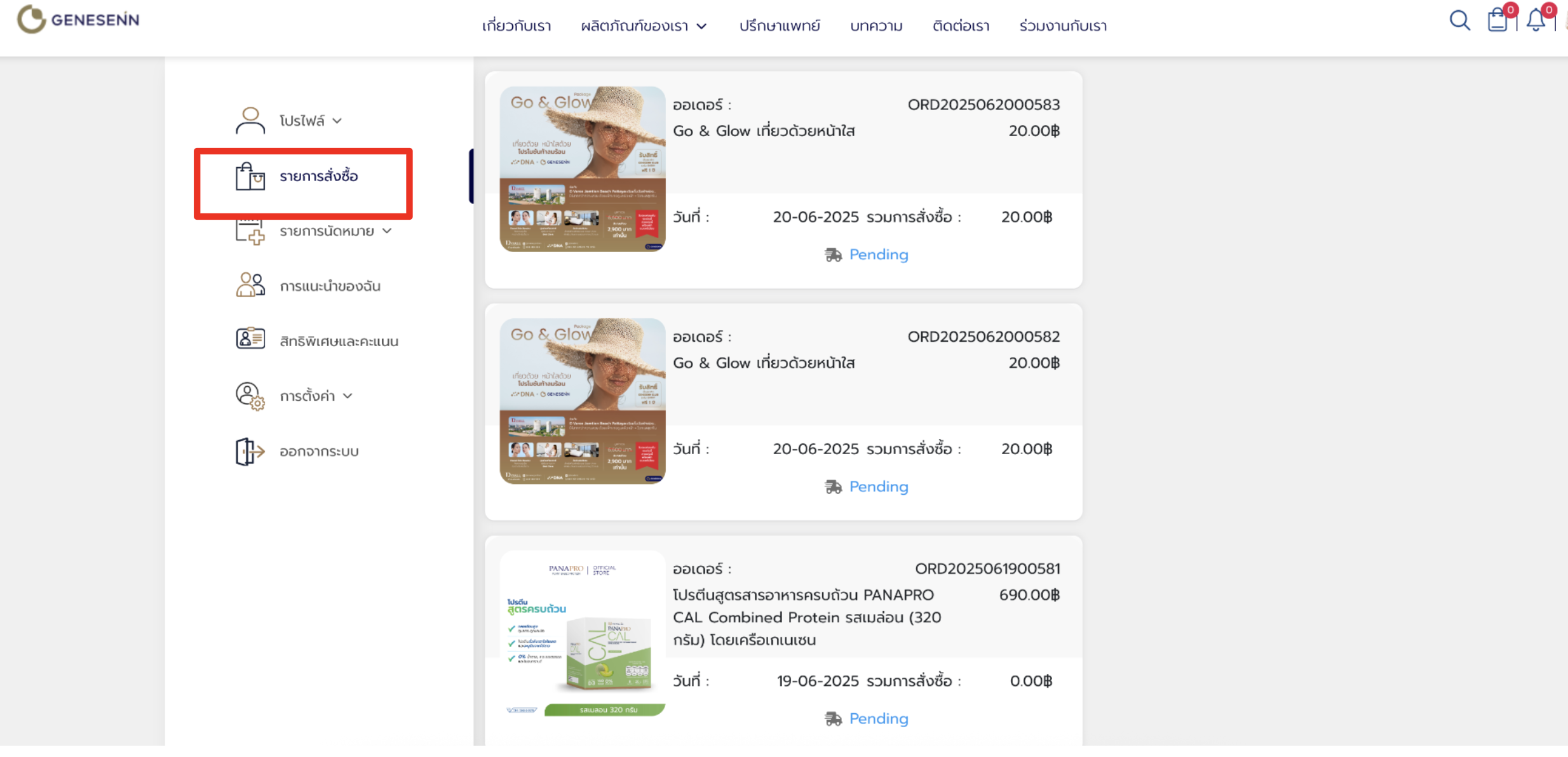The image size is (1568, 757).
Task: Open the search magnifier icon
Action: click(1459, 20)
